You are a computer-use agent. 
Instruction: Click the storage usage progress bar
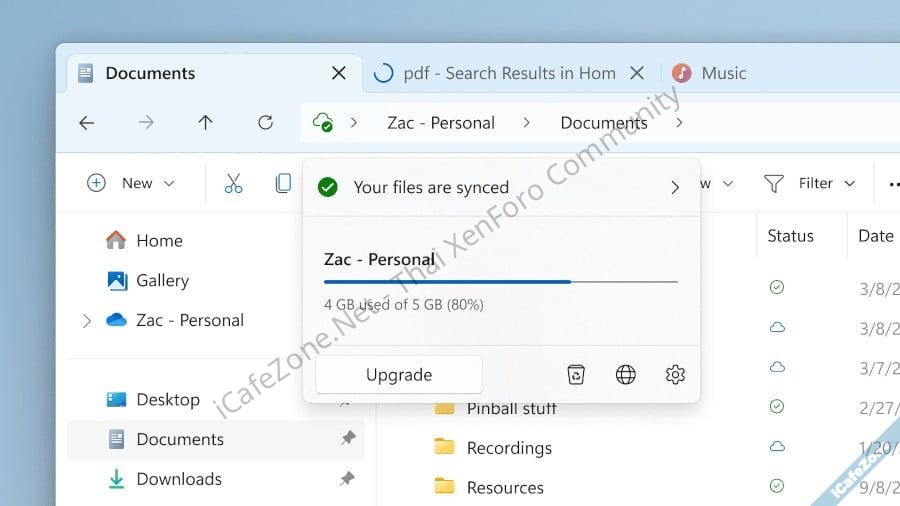(x=500, y=282)
